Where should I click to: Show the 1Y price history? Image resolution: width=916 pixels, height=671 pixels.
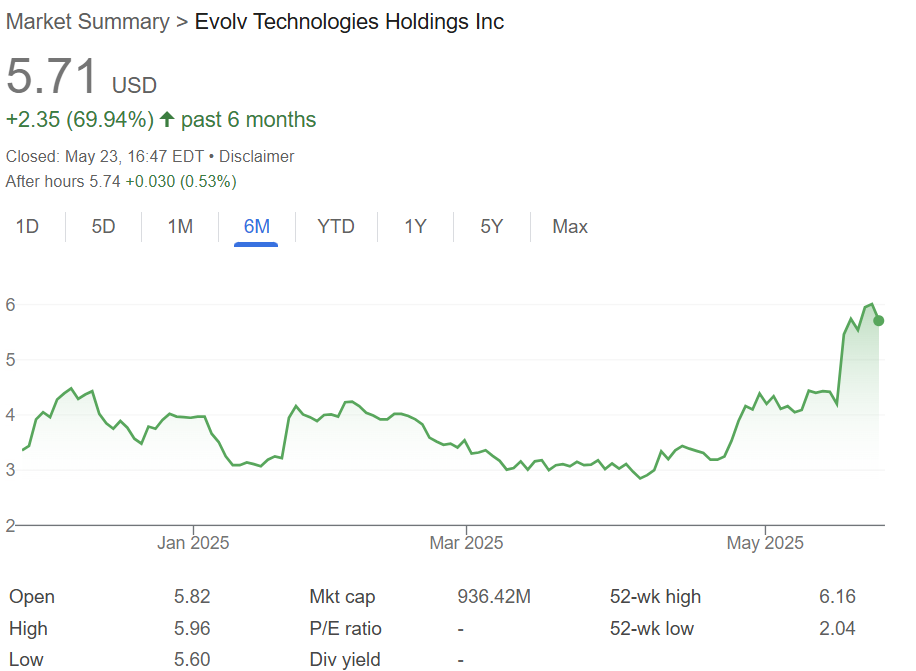coord(415,227)
